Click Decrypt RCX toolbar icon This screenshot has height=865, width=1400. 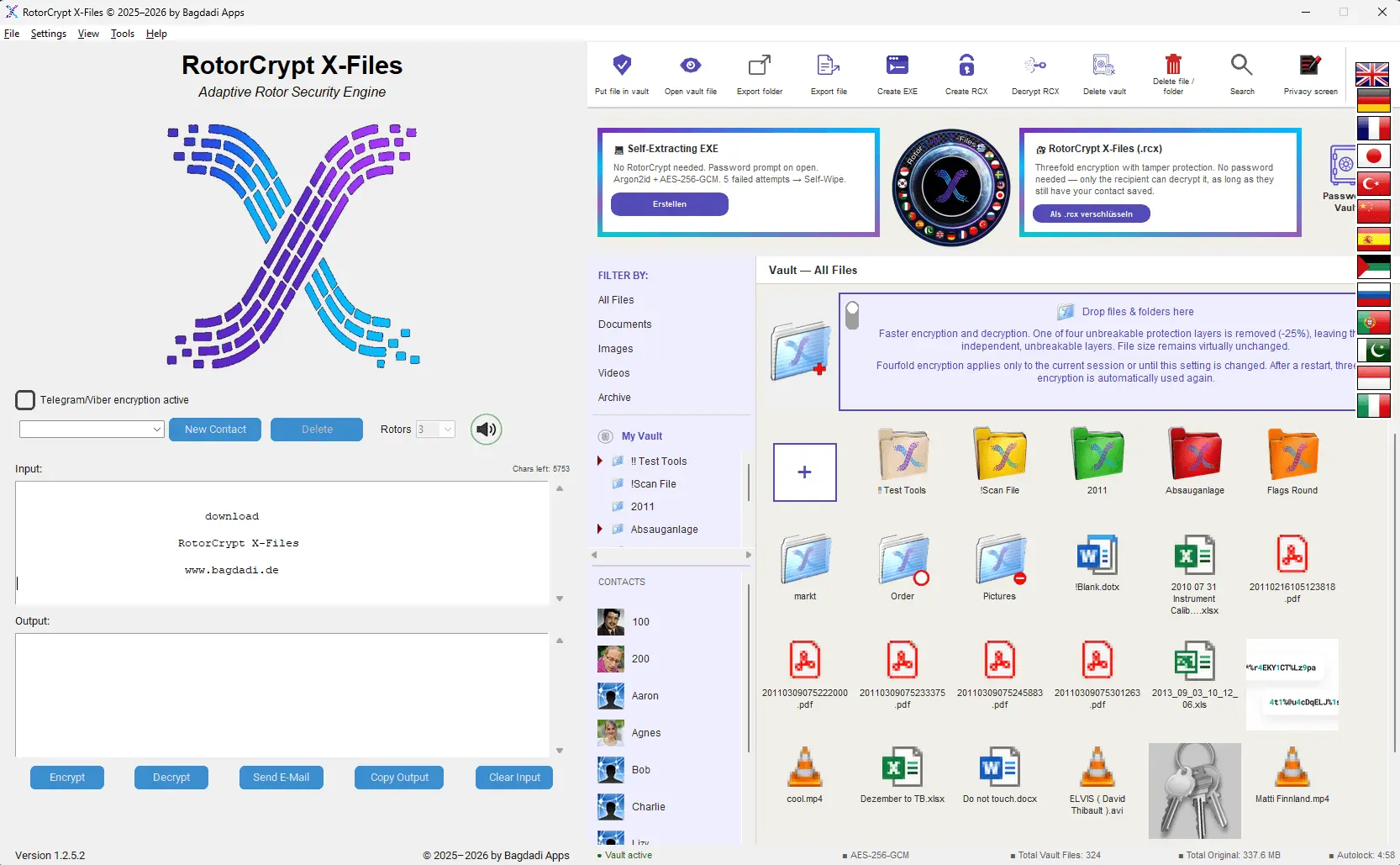(x=1035, y=66)
